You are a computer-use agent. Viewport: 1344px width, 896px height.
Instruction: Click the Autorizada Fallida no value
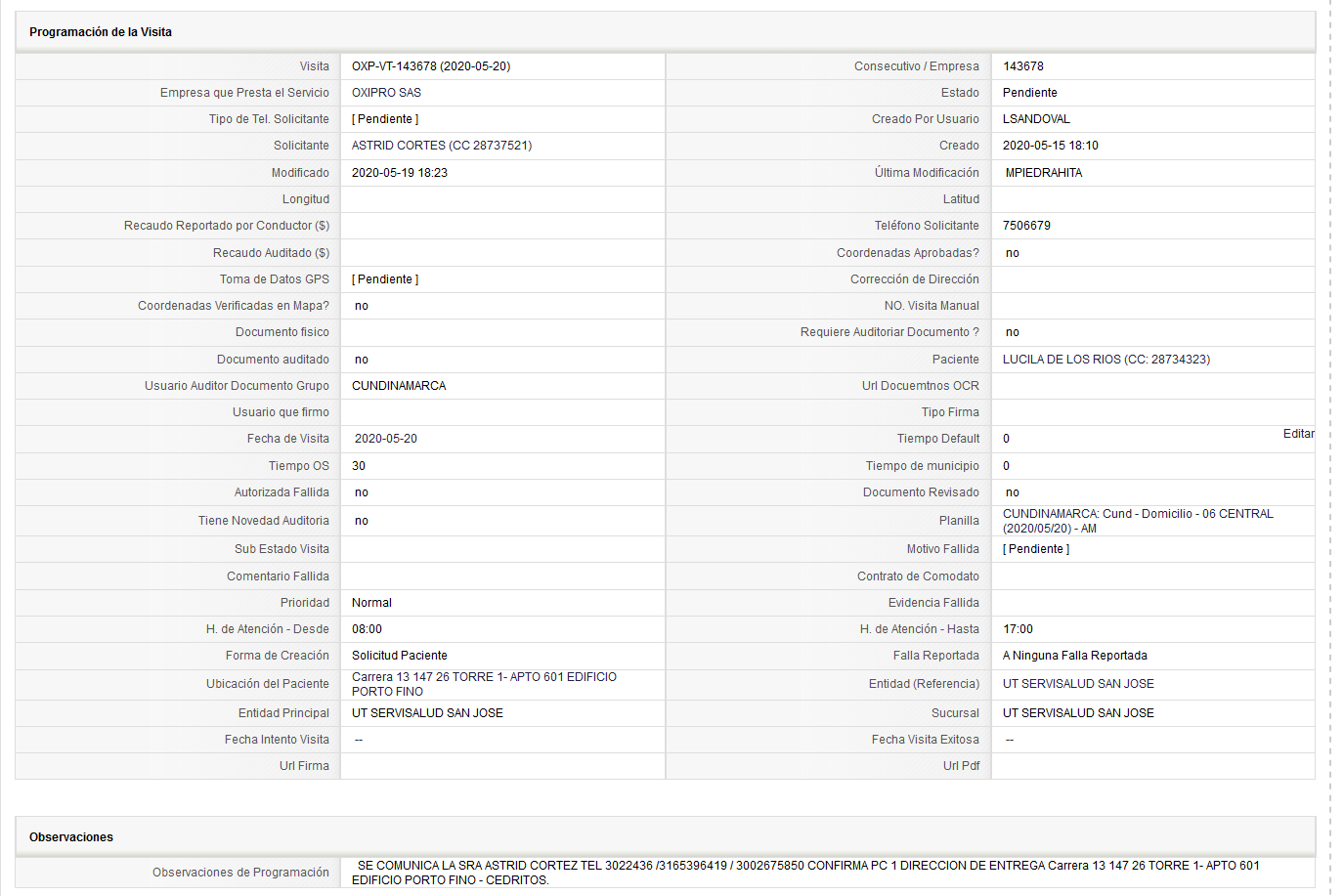tap(362, 492)
